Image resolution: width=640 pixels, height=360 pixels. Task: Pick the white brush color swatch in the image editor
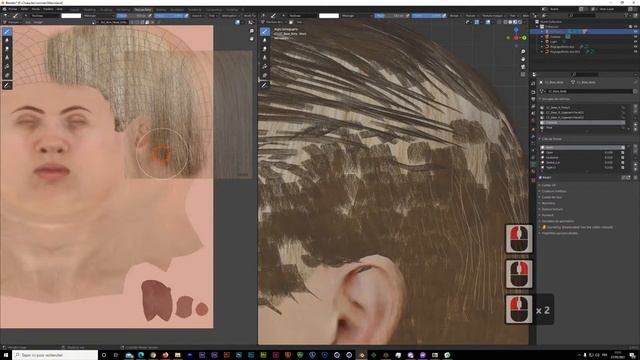pyautogui.click(x=71, y=16)
